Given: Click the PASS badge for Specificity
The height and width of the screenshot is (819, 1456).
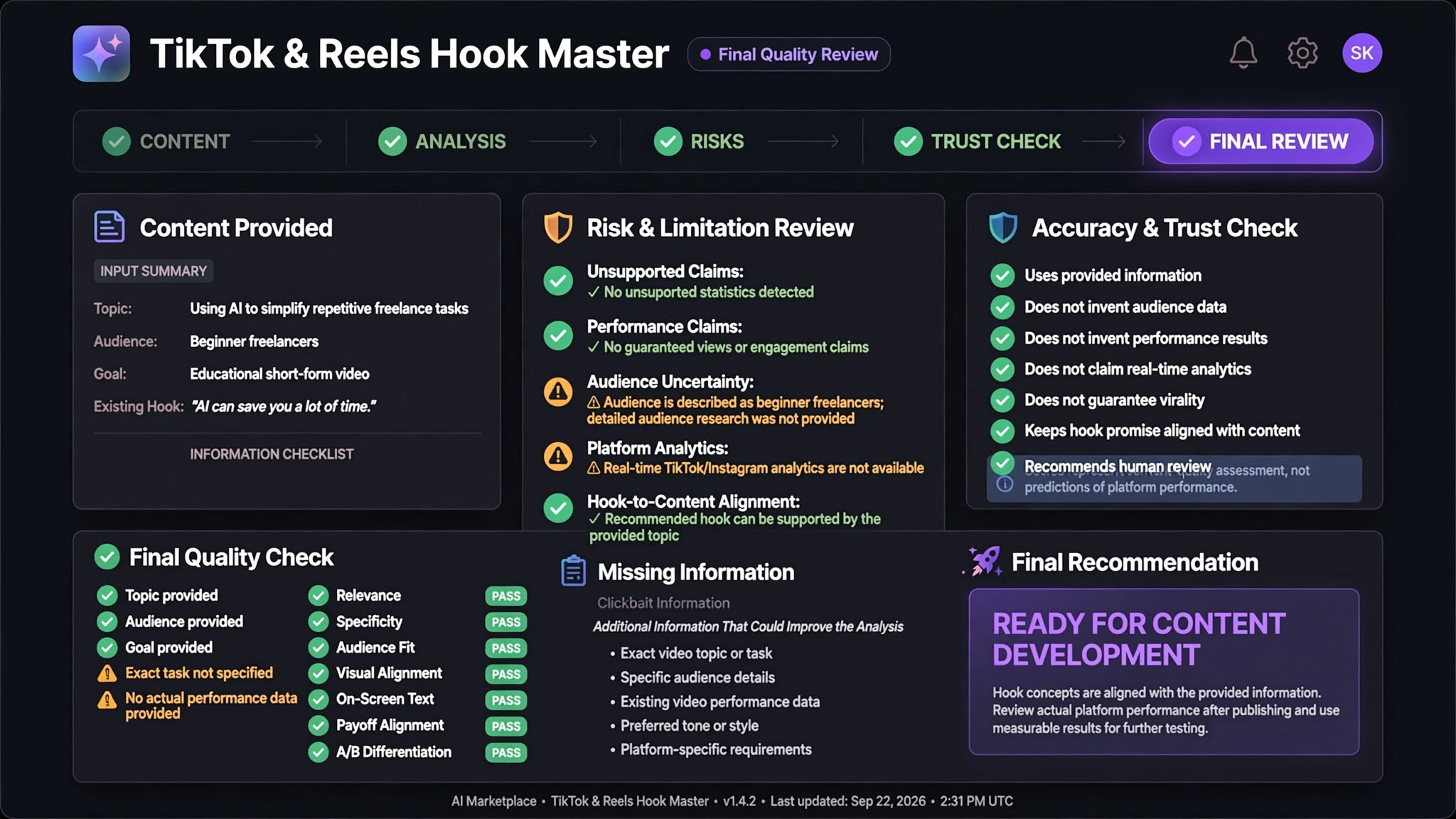Looking at the screenshot, I should [x=505, y=622].
